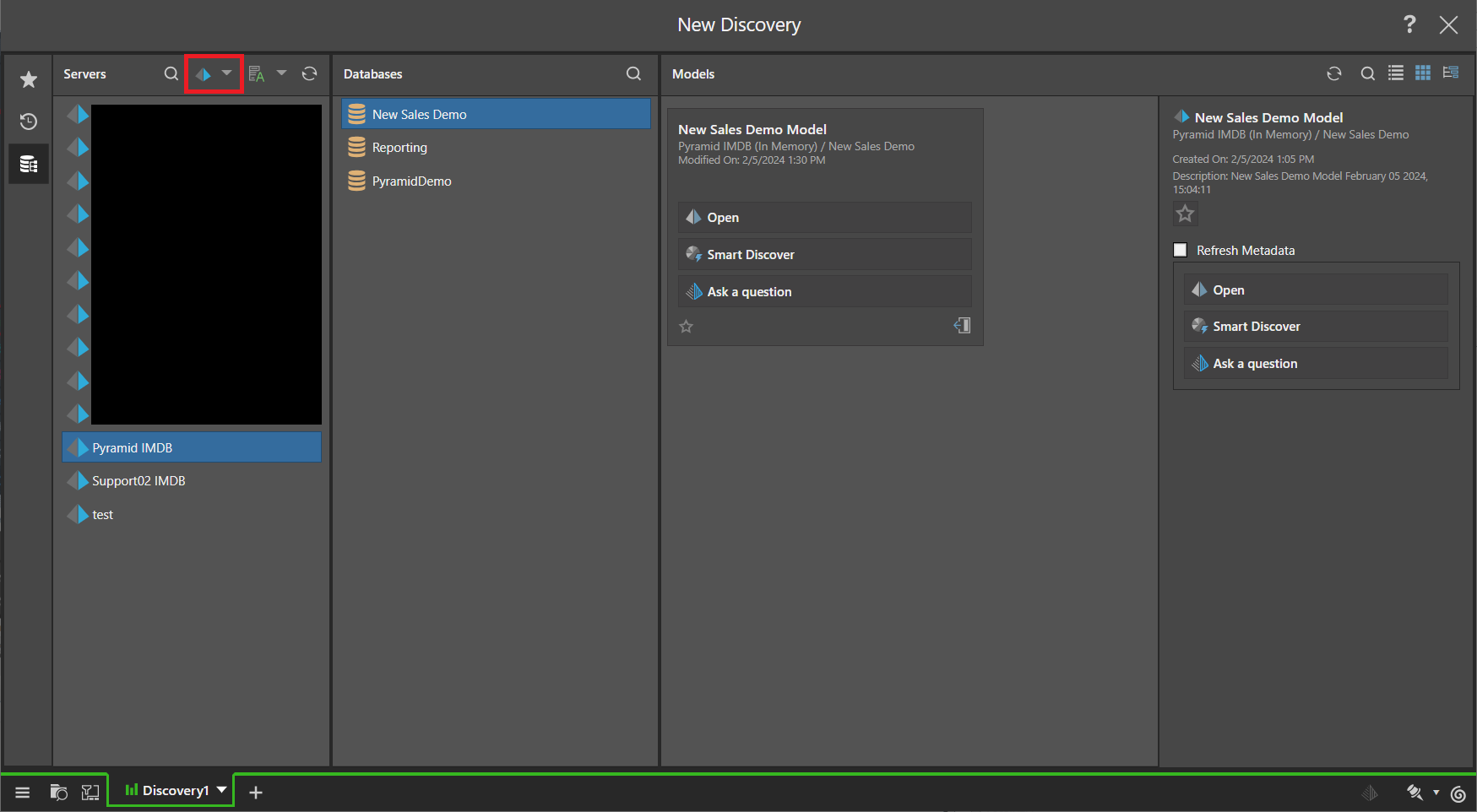Switch Models to detailed view
The width and height of the screenshot is (1477, 812).
(x=1451, y=73)
